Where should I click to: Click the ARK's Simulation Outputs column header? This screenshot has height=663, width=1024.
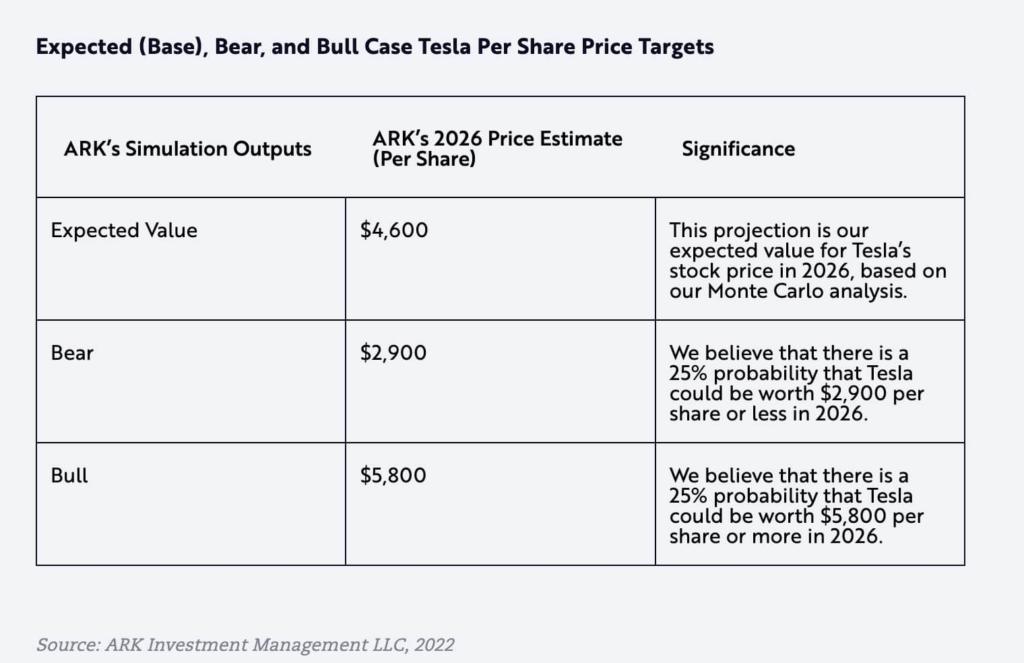tap(187, 149)
